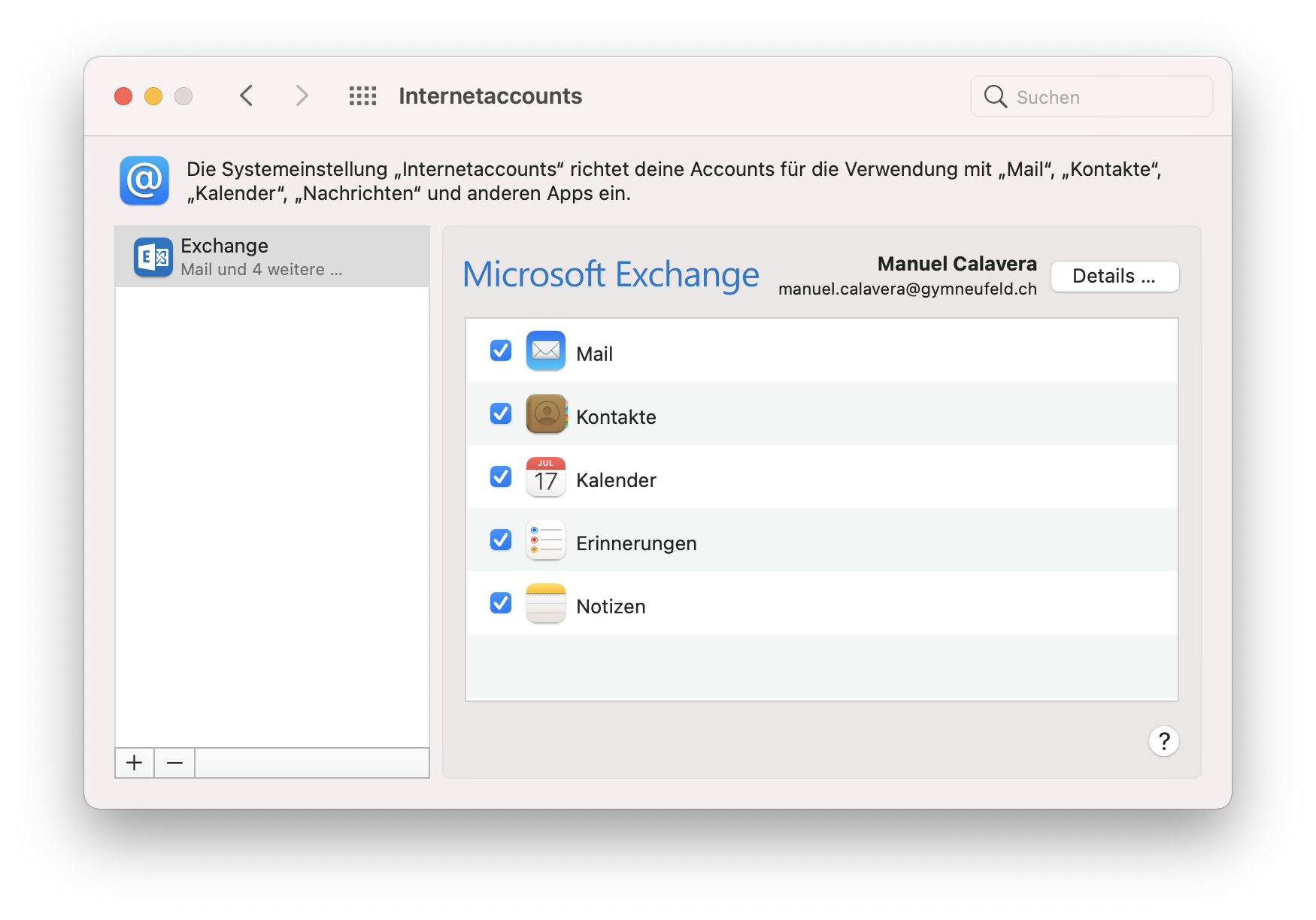
Task: Click the Kalender app icon
Action: point(545,477)
